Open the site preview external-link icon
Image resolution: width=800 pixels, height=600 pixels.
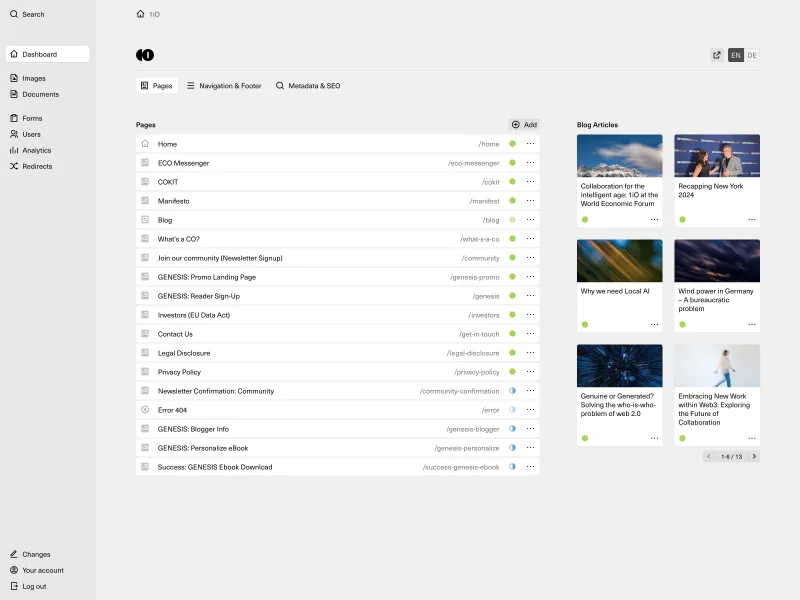coord(715,55)
